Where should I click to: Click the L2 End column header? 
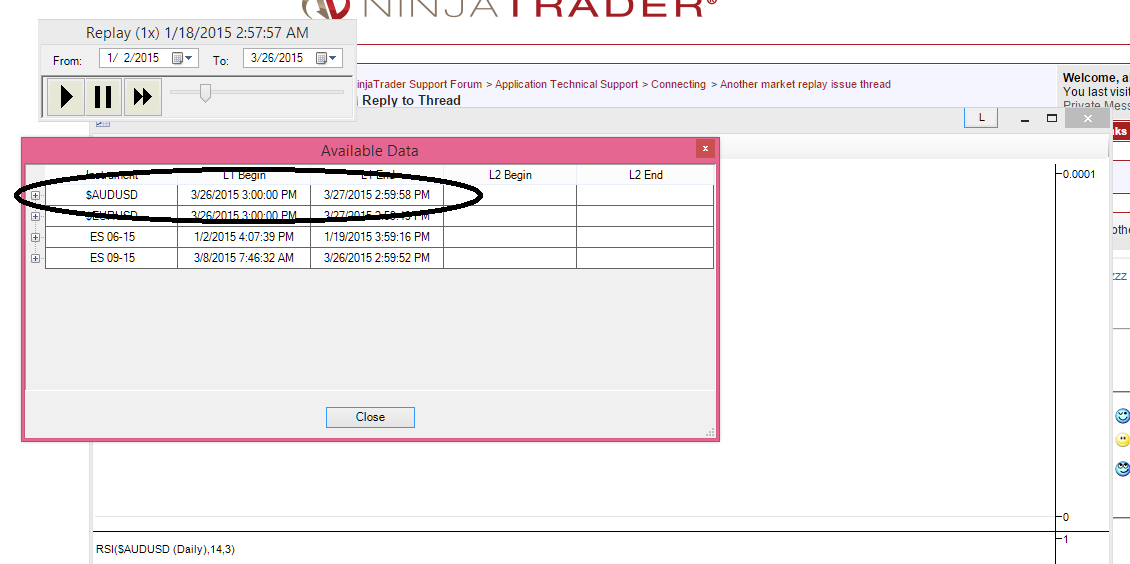pos(645,175)
